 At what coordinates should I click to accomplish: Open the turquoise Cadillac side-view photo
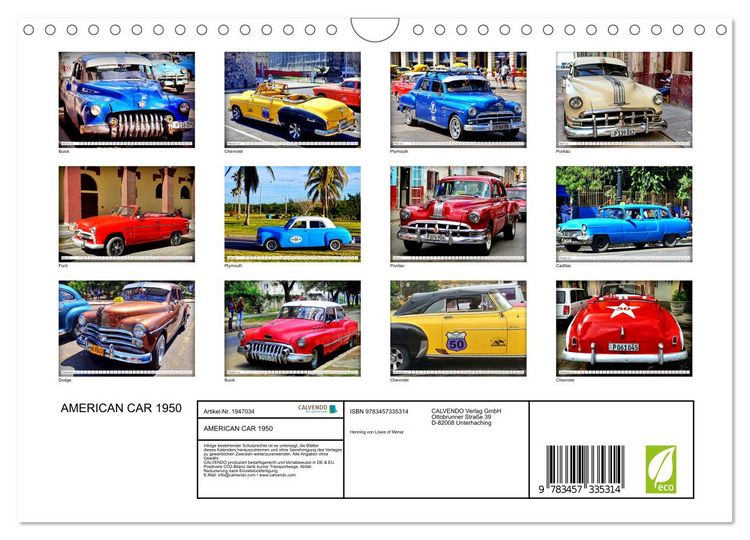tap(624, 214)
